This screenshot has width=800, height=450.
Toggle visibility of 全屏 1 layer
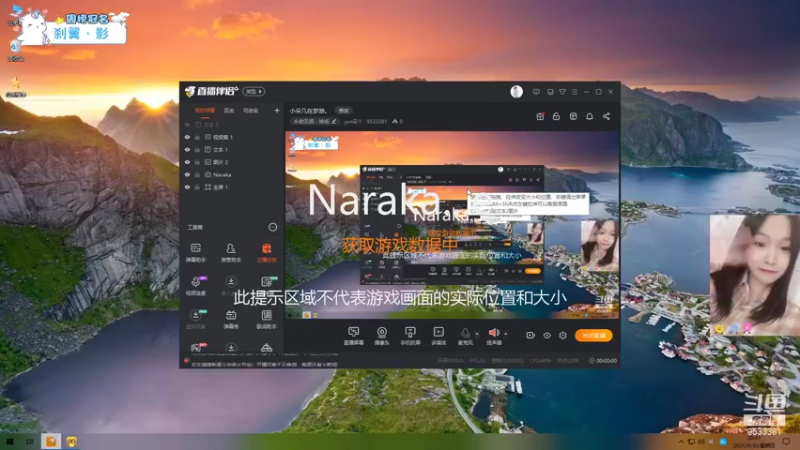[187, 187]
